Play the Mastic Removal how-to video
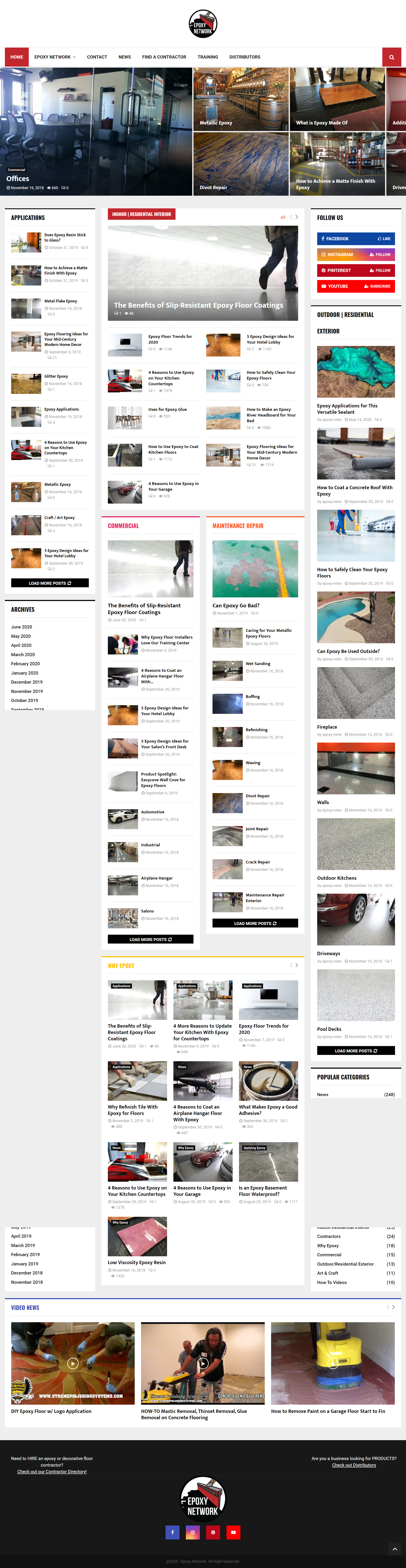 tap(203, 1363)
